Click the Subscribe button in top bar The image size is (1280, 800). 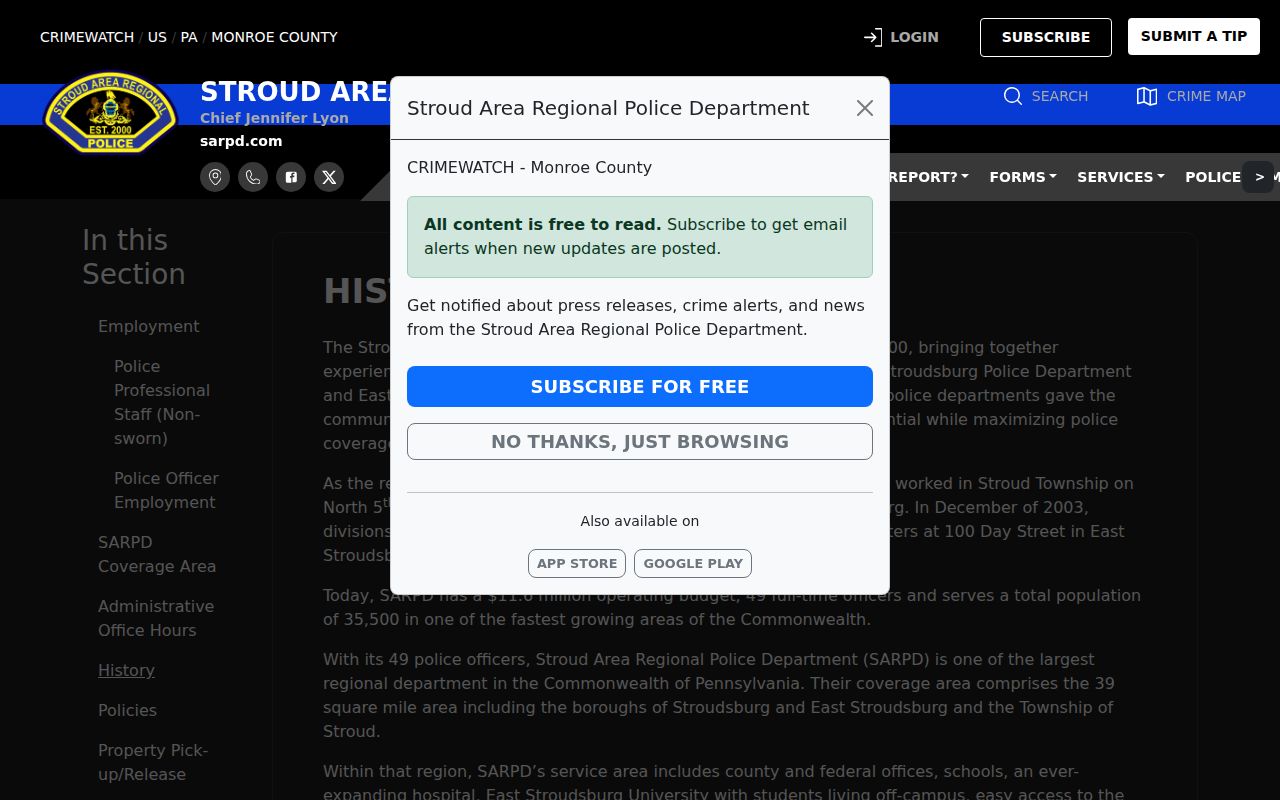[1046, 37]
